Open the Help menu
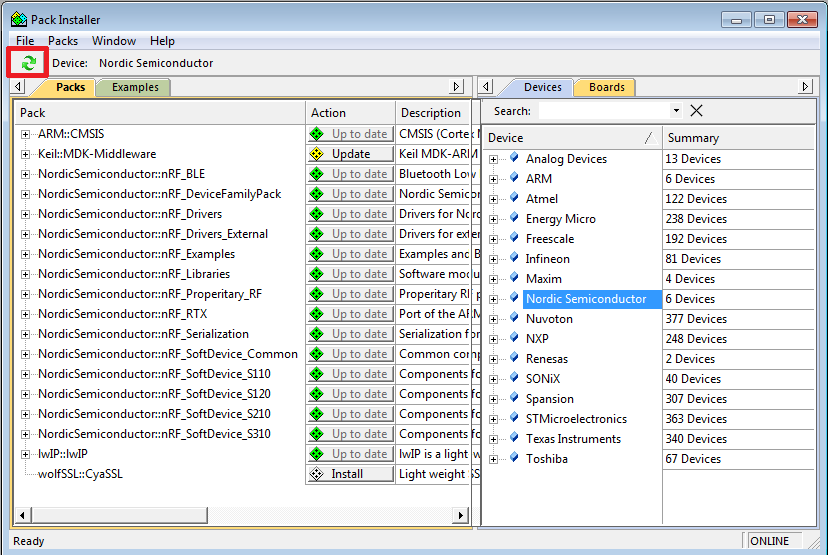Screen dimensions: 828x555 point(162,41)
